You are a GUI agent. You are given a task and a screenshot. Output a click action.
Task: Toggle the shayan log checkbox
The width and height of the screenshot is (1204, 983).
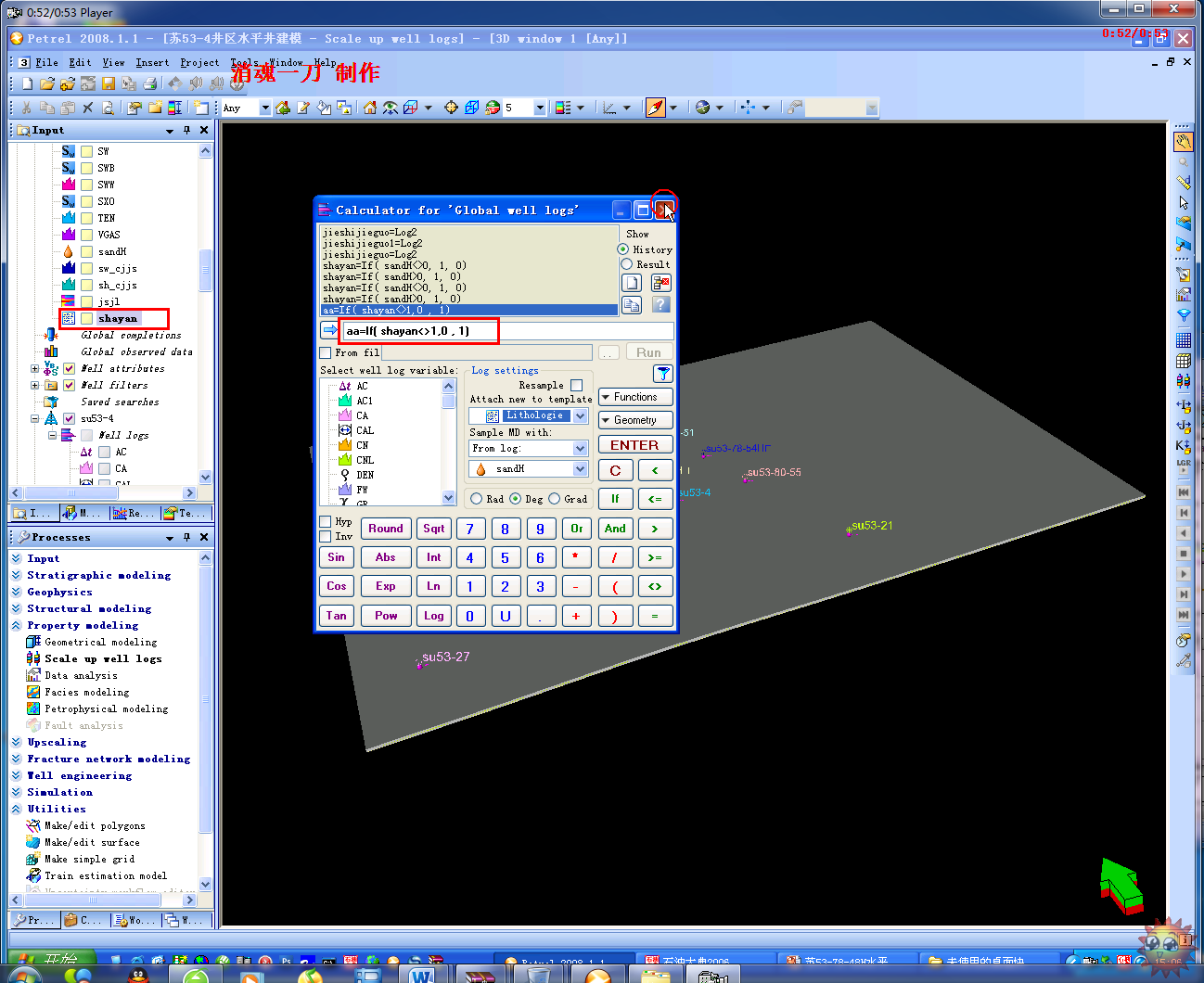click(x=86, y=318)
